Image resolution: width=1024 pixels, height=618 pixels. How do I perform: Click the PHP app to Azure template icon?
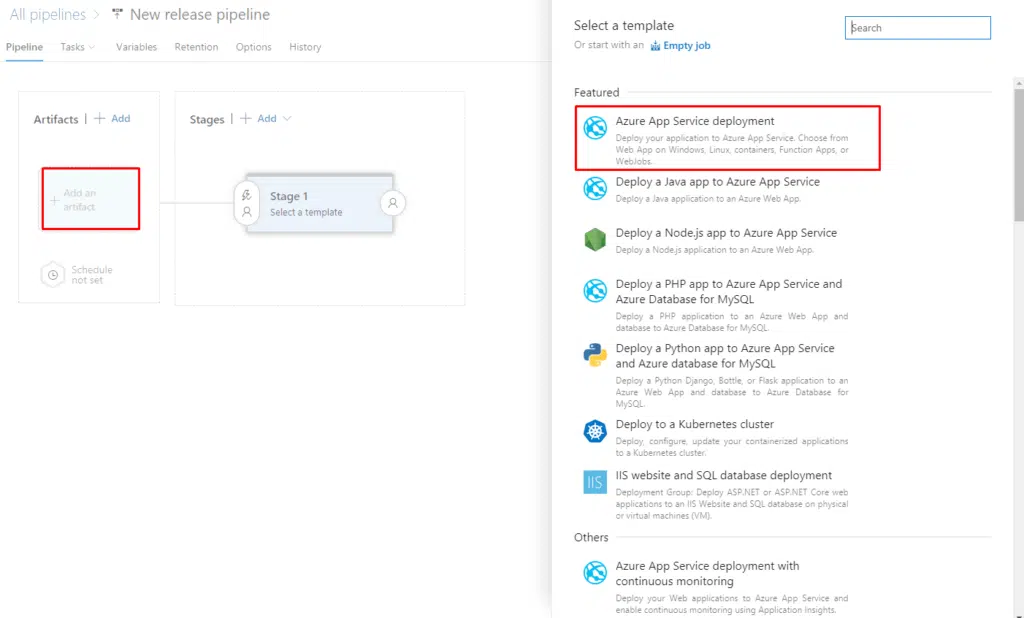pos(595,291)
